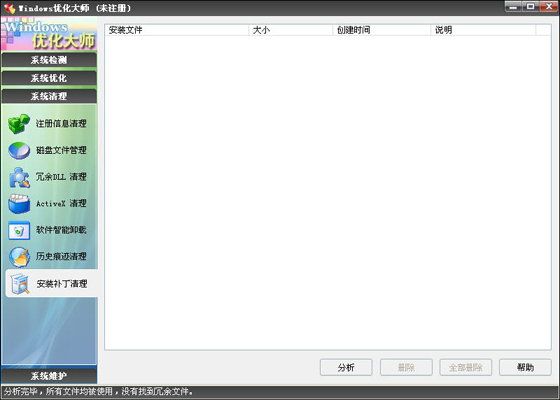560x400 pixels.
Task: Click the 全部删除 button
Action: (x=466, y=367)
